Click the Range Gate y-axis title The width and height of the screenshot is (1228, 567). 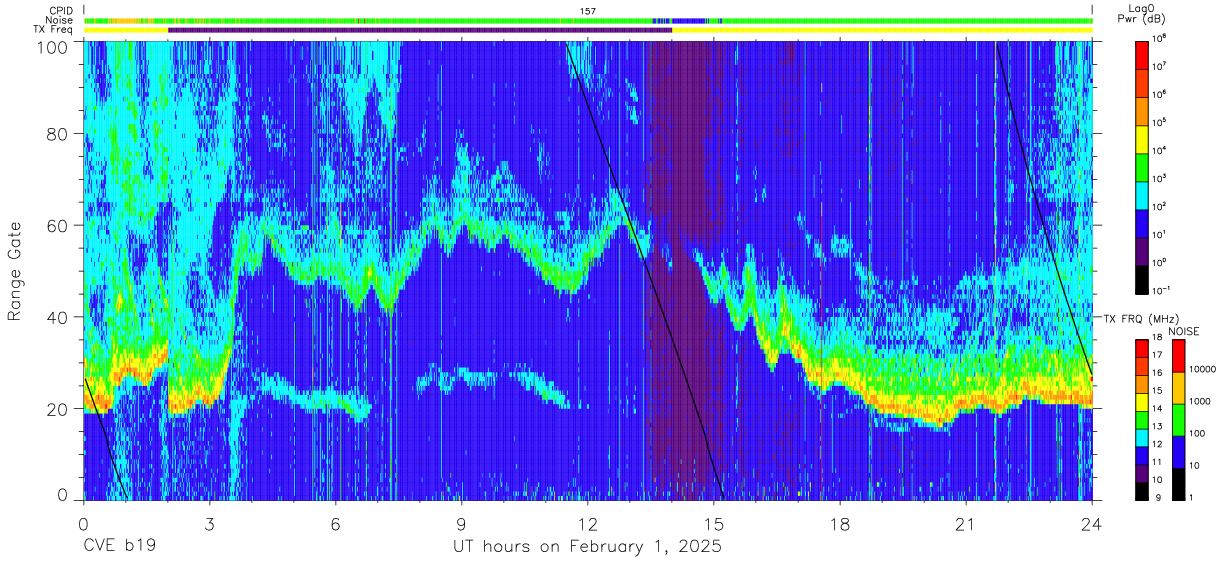click(x=16, y=271)
